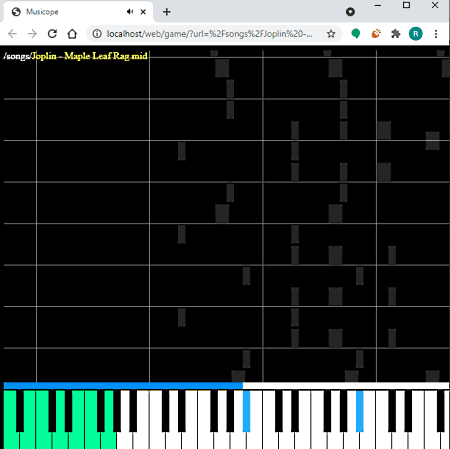
Task: Close the Musicope tab
Action: click(143, 12)
